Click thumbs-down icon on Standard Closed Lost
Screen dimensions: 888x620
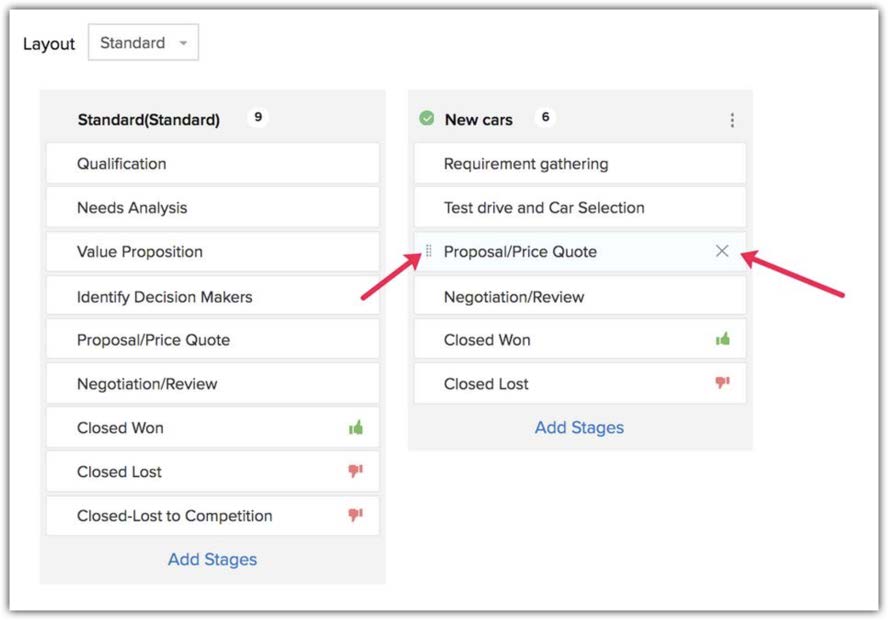(355, 472)
